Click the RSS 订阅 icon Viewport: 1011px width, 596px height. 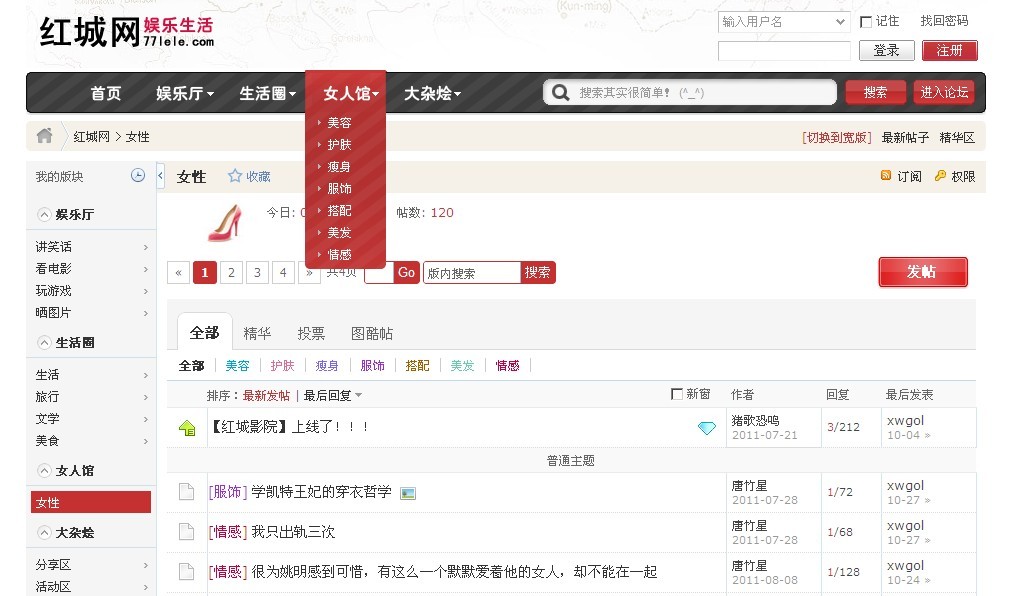[886, 175]
